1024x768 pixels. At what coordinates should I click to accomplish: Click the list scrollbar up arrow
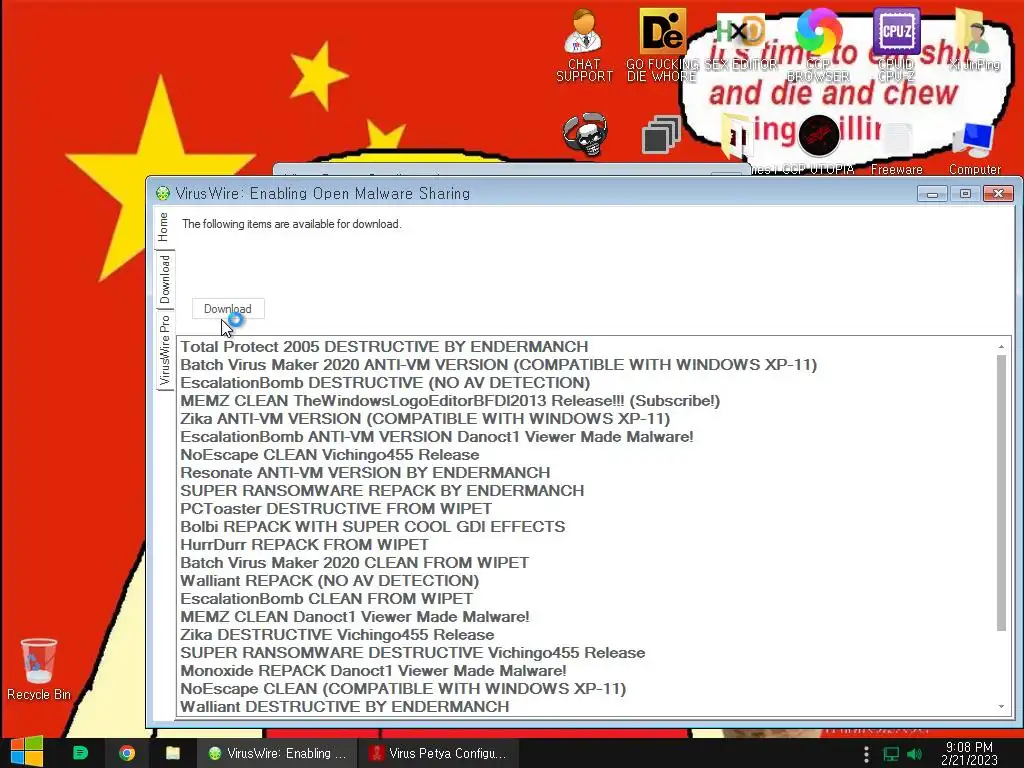point(1001,346)
